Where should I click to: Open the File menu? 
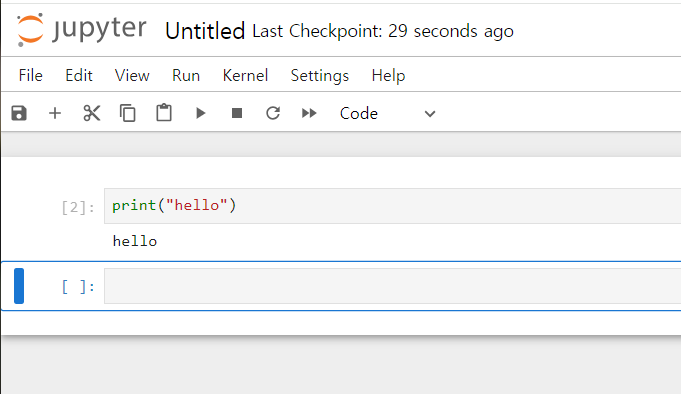30,76
